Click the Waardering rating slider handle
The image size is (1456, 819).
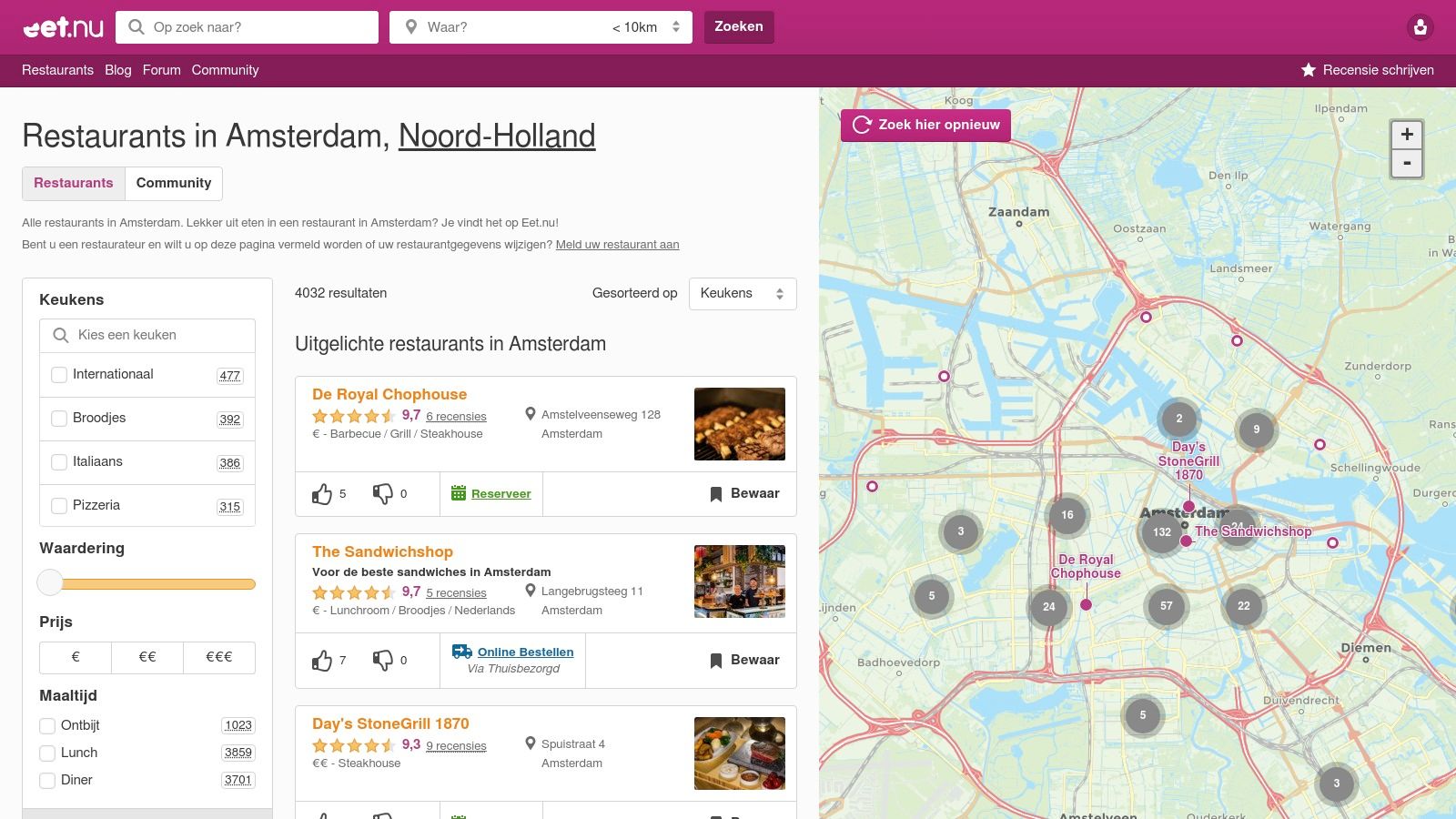(x=50, y=583)
